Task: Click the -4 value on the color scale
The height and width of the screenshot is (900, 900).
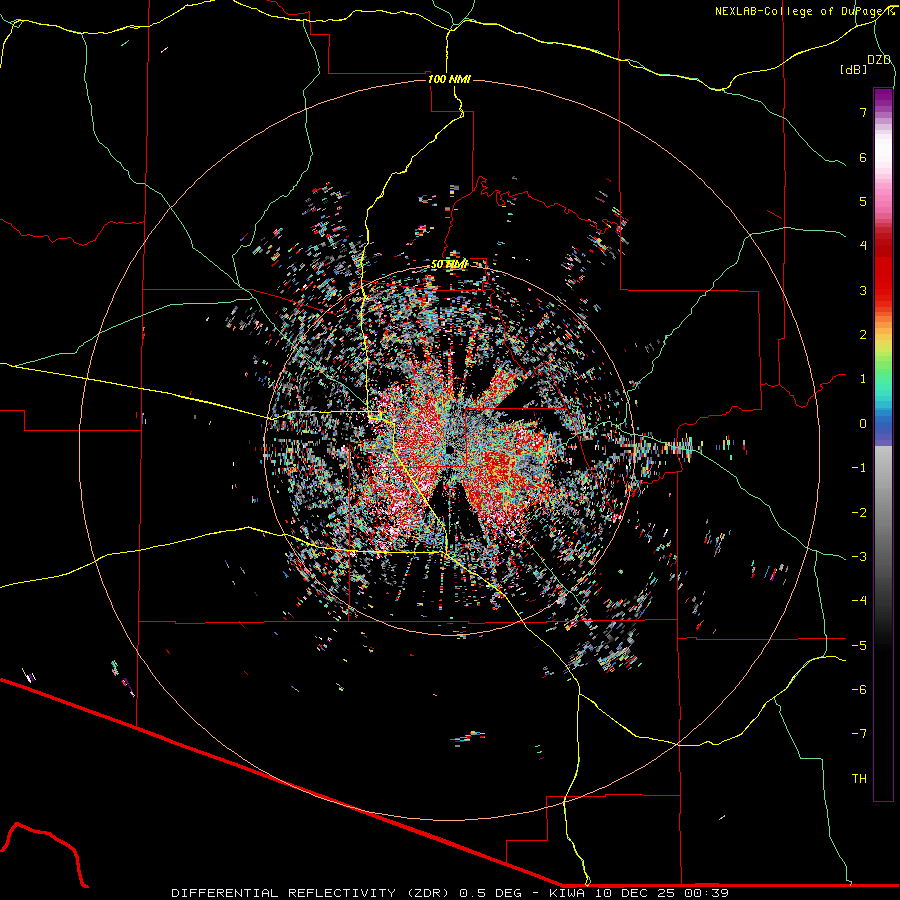Action: (859, 601)
